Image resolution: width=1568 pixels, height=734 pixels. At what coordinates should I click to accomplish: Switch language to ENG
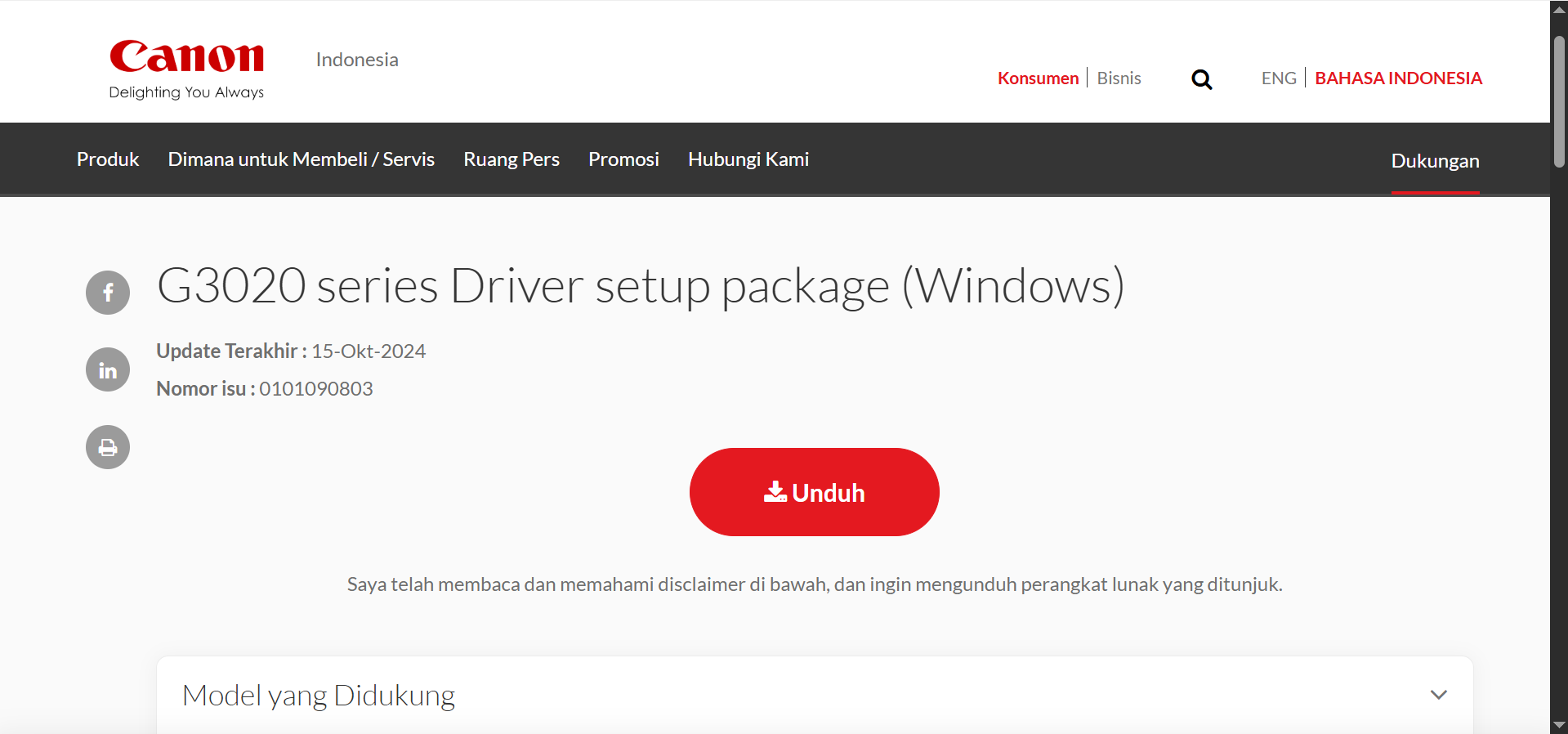pos(1278,78)
